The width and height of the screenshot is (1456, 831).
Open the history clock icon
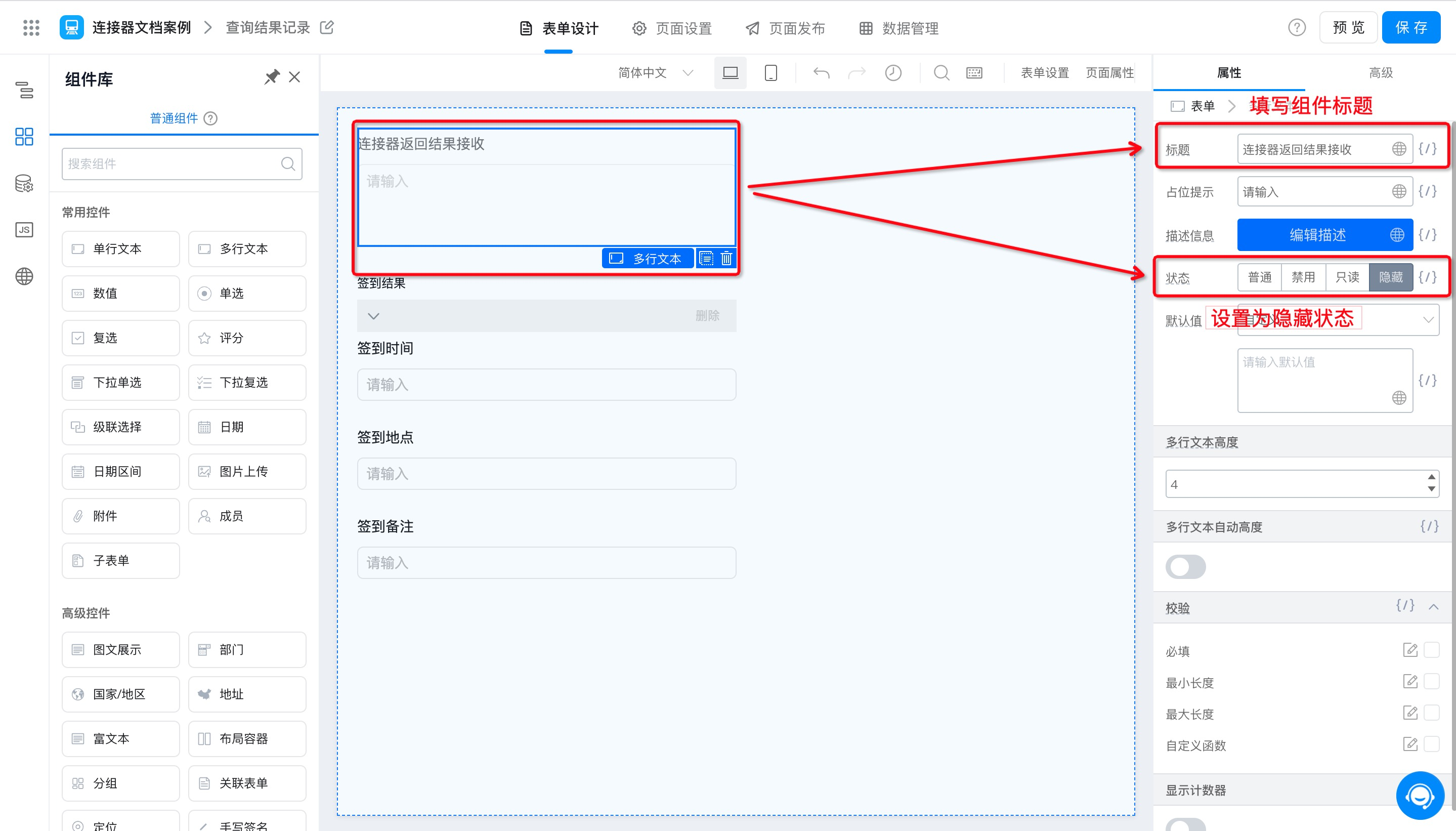point(893,72)
